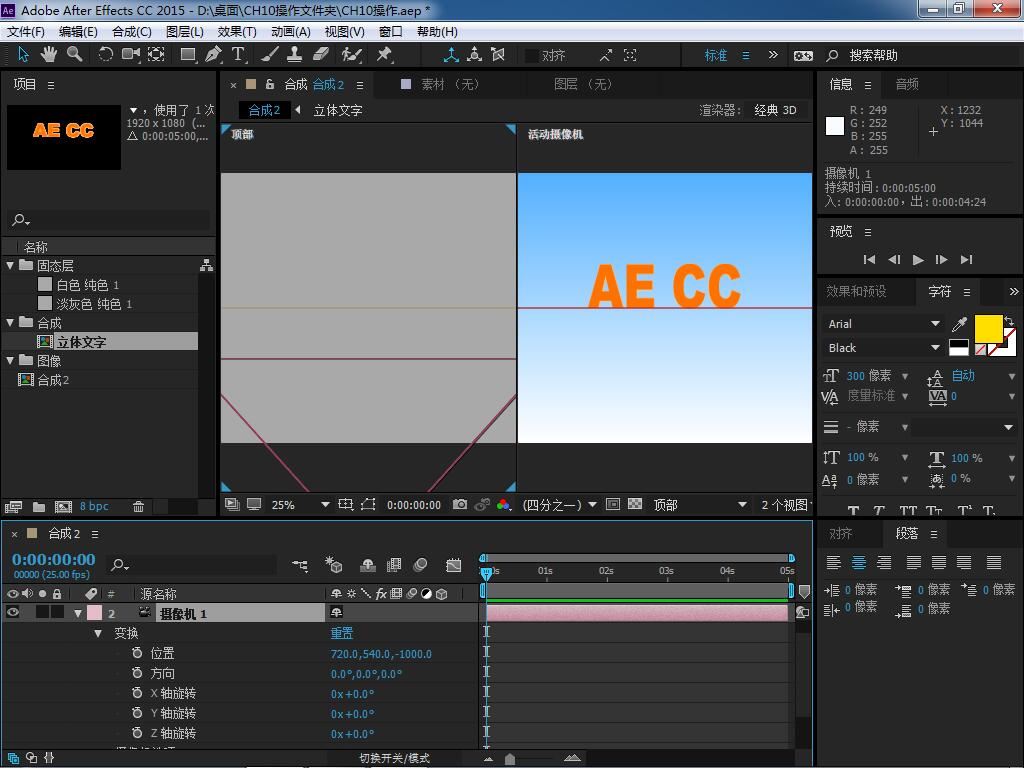This screenshot has width=1024, height=768.
Task: Toggle the 方向 stopwatch keyframe
Action: click(136, 673)
